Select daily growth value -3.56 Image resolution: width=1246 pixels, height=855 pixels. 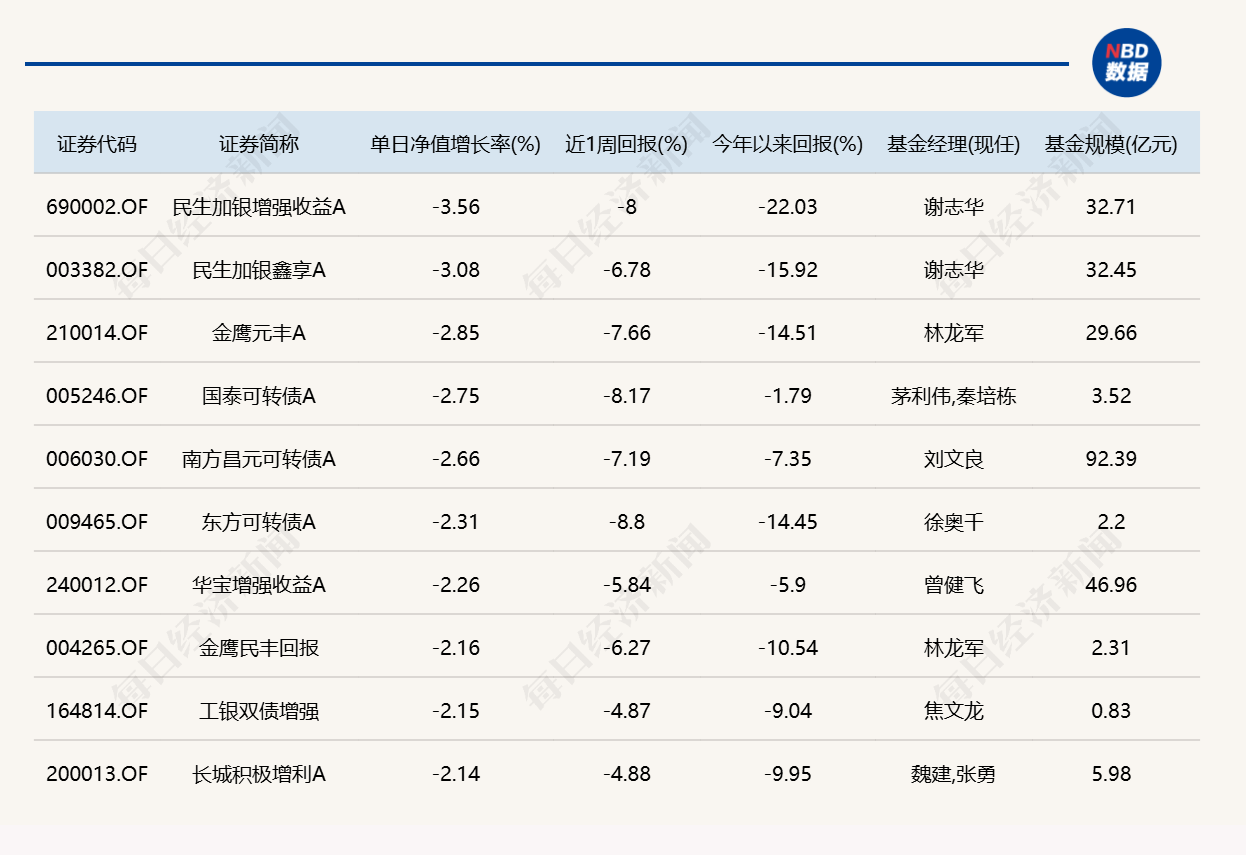point(456,207)
